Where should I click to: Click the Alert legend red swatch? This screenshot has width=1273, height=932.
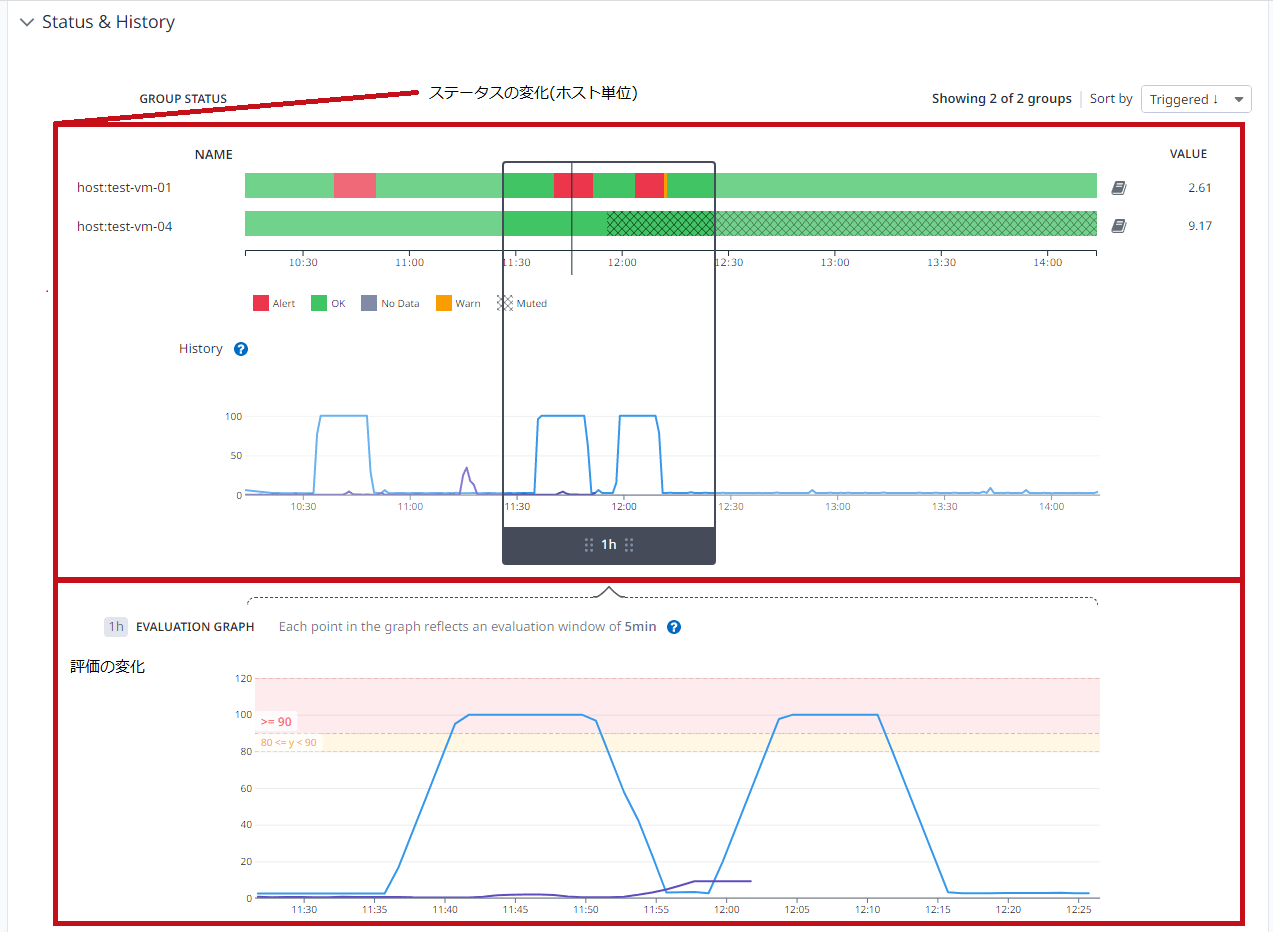[x=261, y=303]
